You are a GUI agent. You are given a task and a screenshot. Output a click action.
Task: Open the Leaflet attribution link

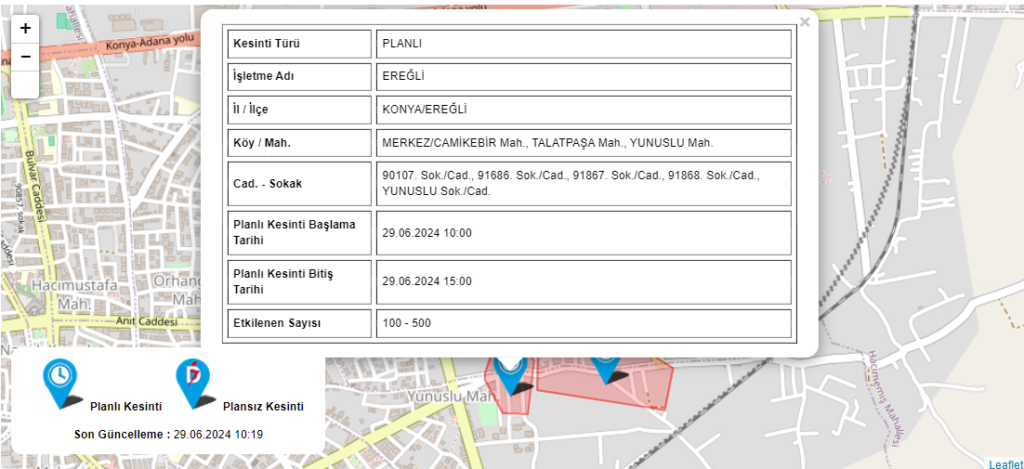click(1004, 463)
